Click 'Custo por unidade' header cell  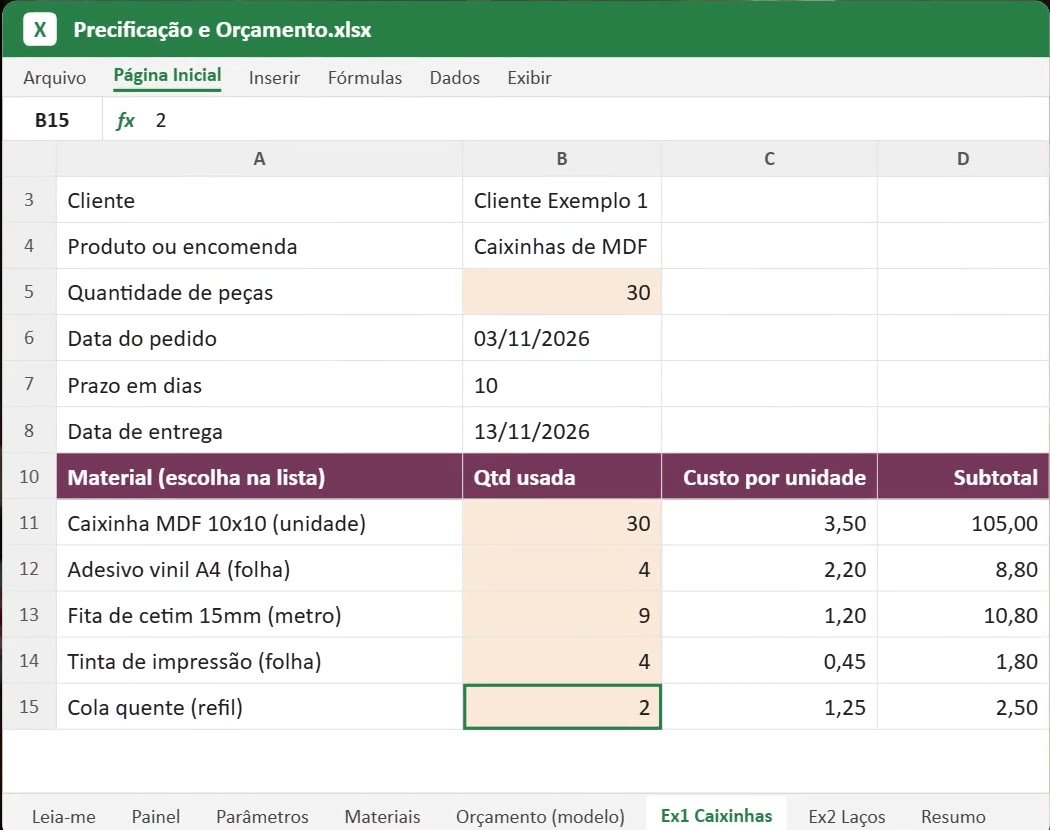click(x=769, y=477)
